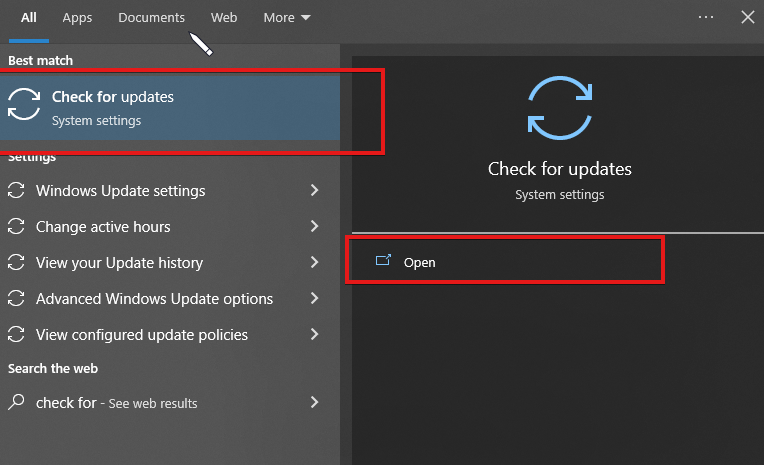Expand the View your Update history chevron
The width and height of the screenshot is (764, 465).
[x=315, y=262]
